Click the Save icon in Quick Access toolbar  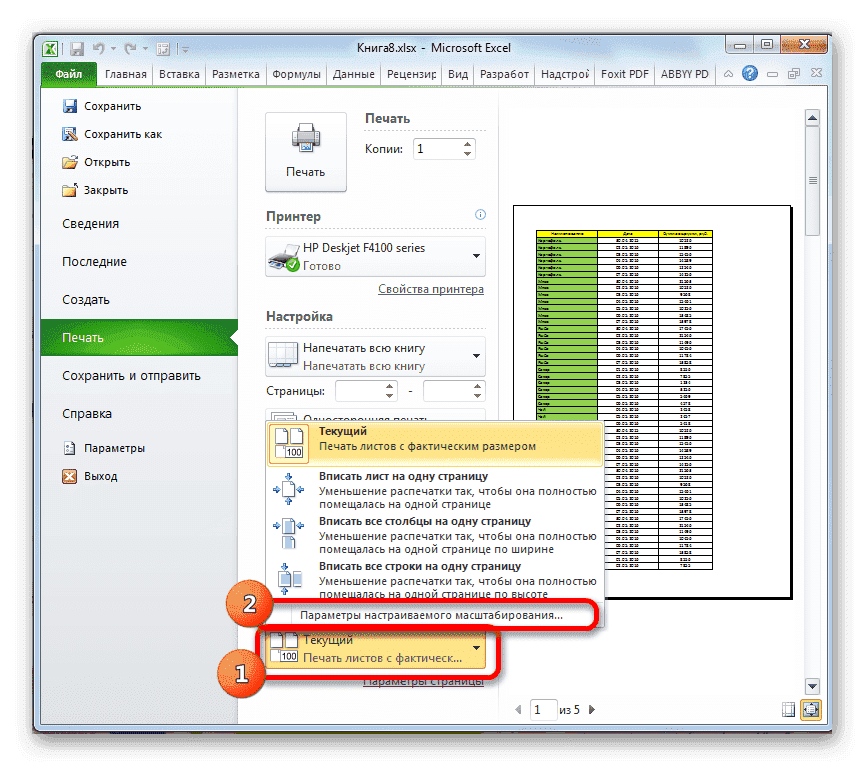[x=77, y=47]
